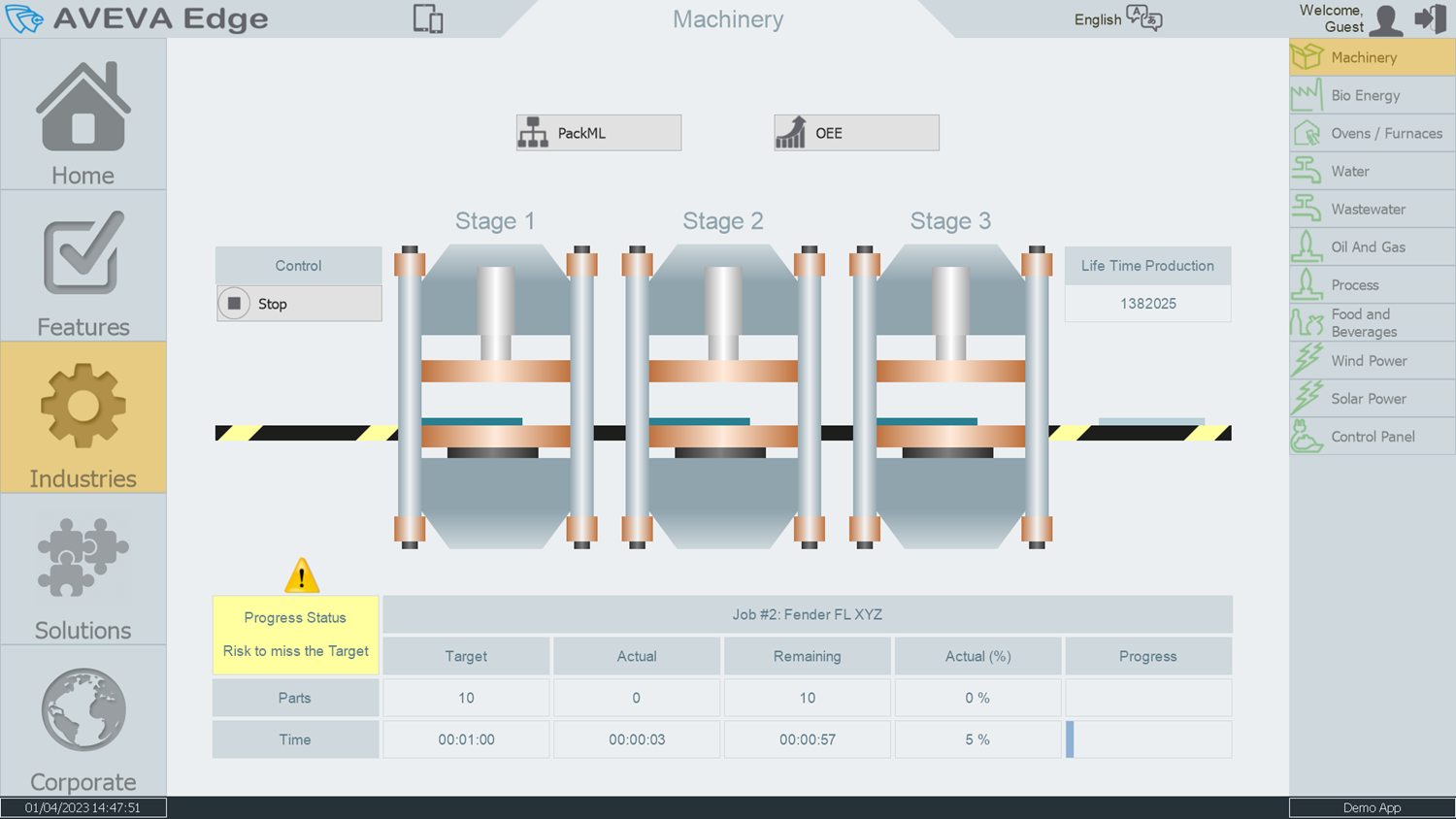
Task: Click the Ovens / Furnaces icon
Action: coord(1307,133)
